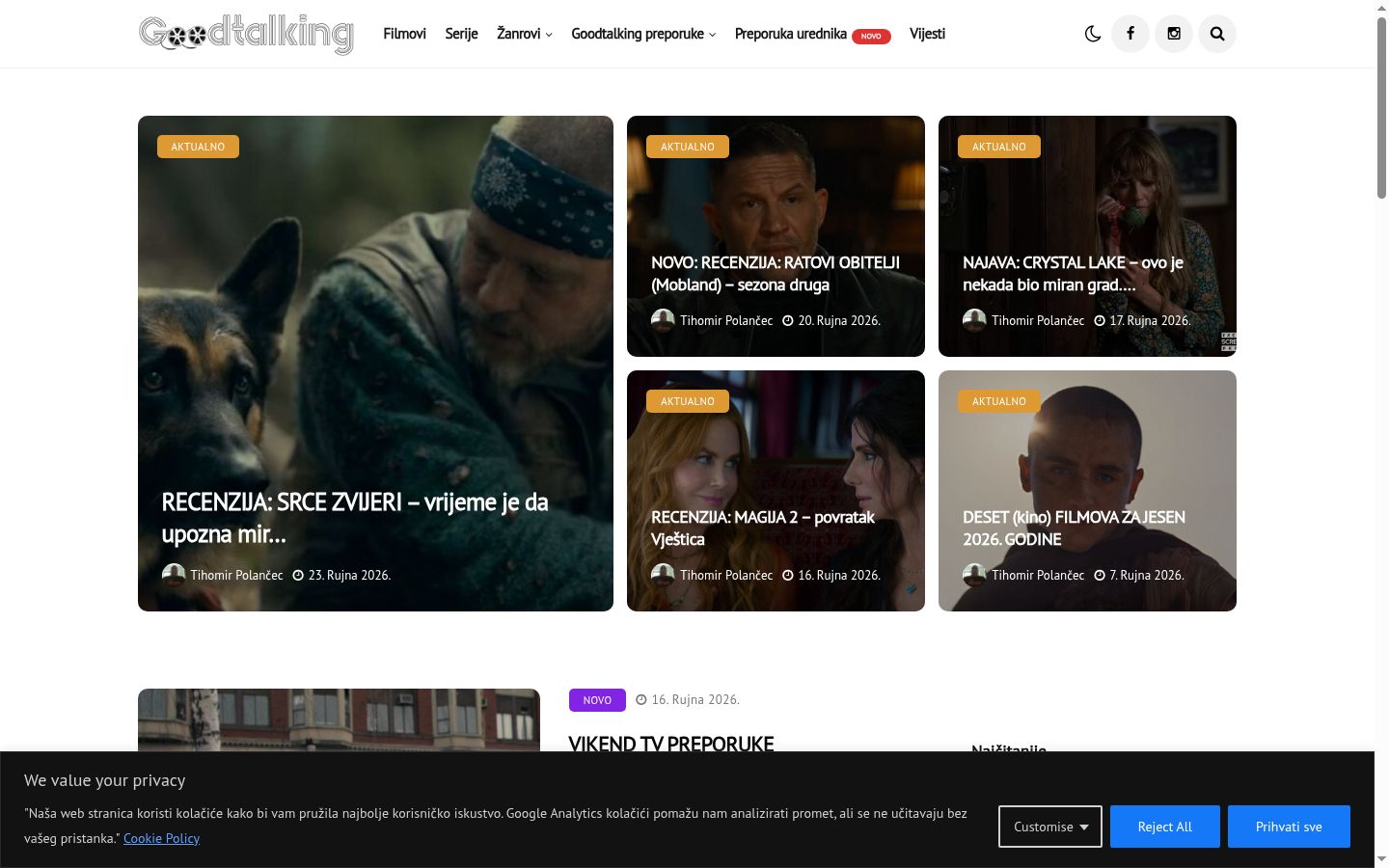Image resolution: width=1389 pixels, height=868 pixels.
Task: Open the Filmovi menu item
Action: (404, 34)
